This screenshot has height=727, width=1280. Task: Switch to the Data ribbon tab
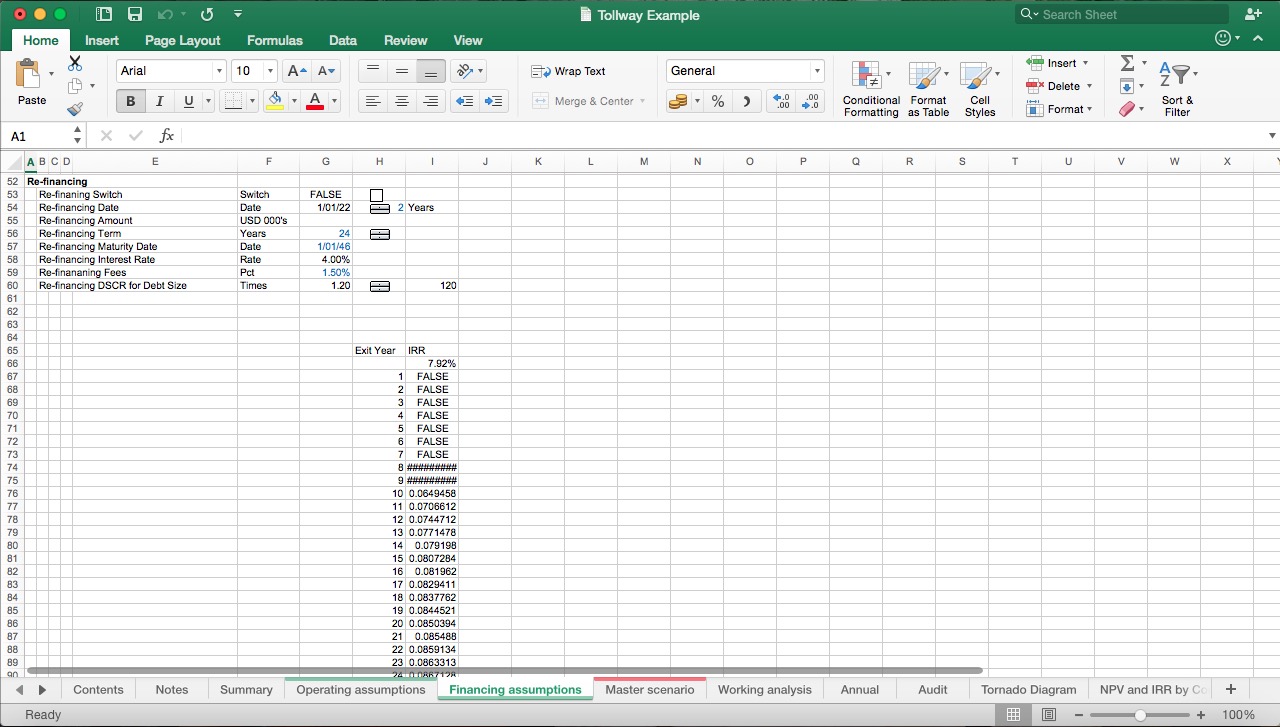(343, 40)
